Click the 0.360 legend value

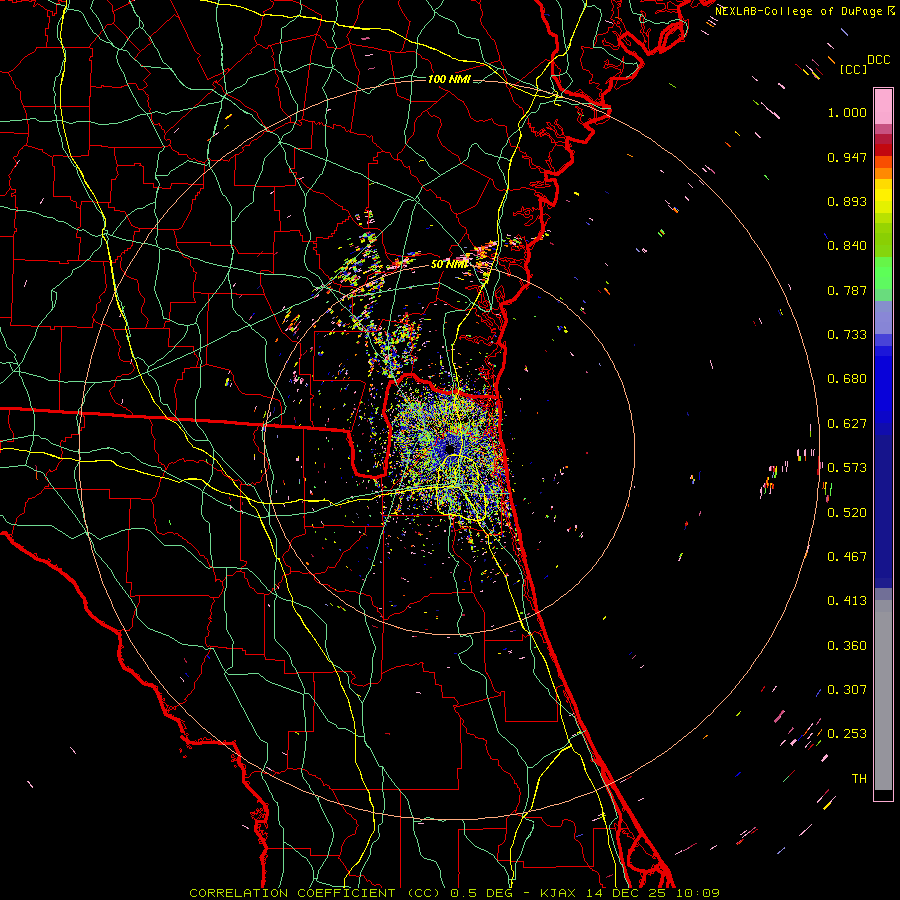point(847,646)
